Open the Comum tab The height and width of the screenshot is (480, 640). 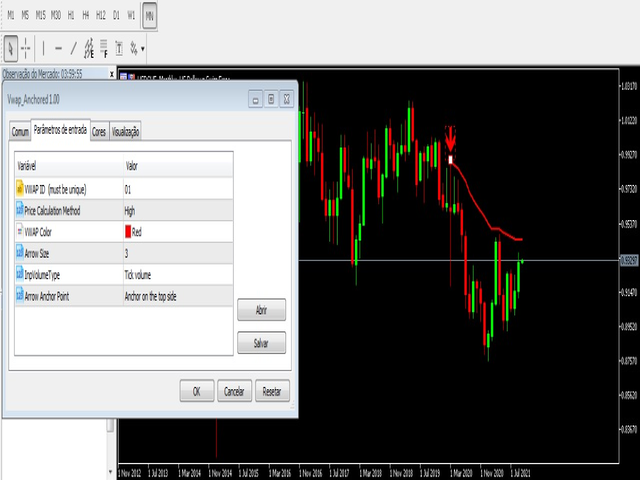tap(20, 132)
